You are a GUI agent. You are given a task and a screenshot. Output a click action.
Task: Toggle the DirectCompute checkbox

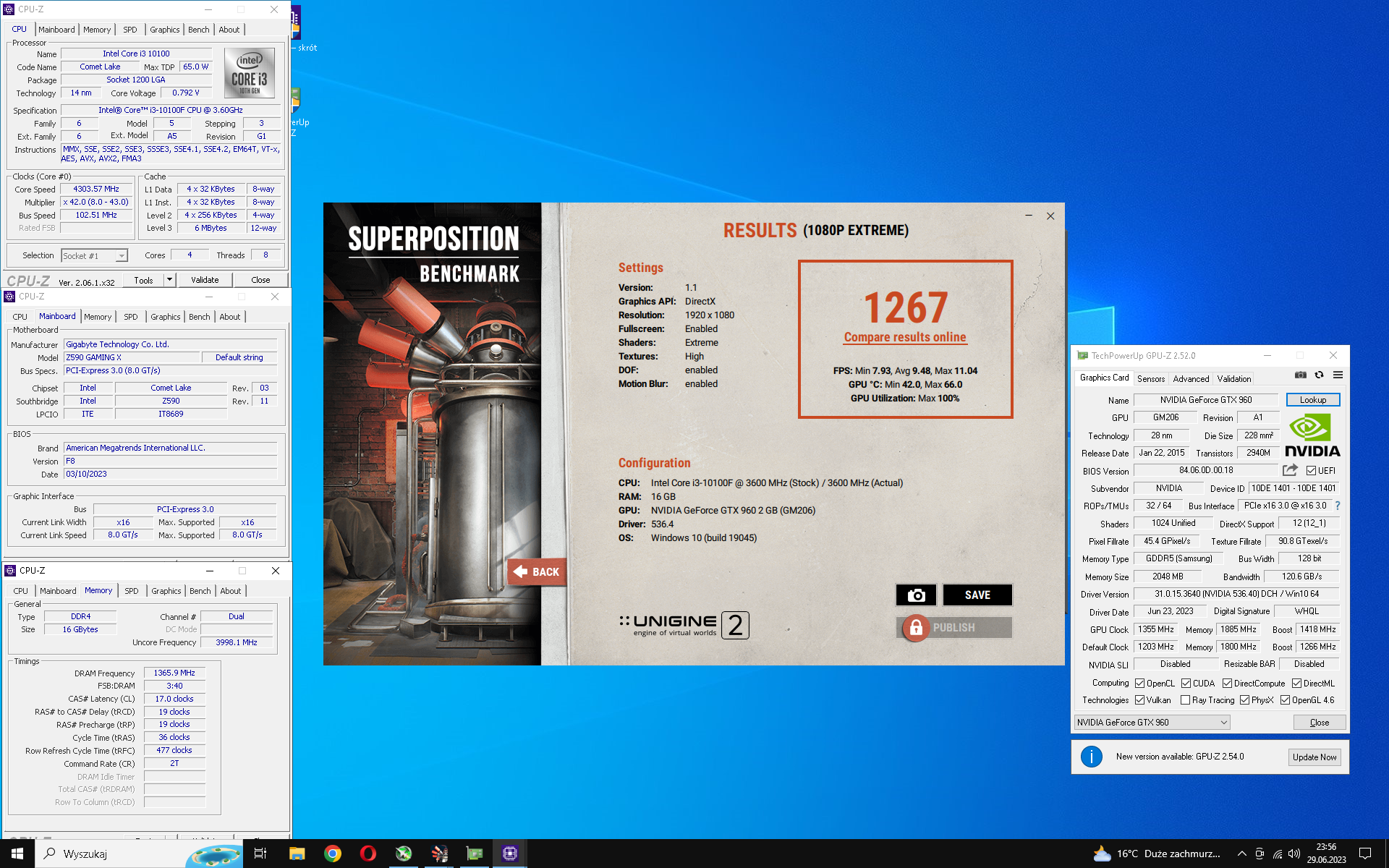click(1228, 684)
